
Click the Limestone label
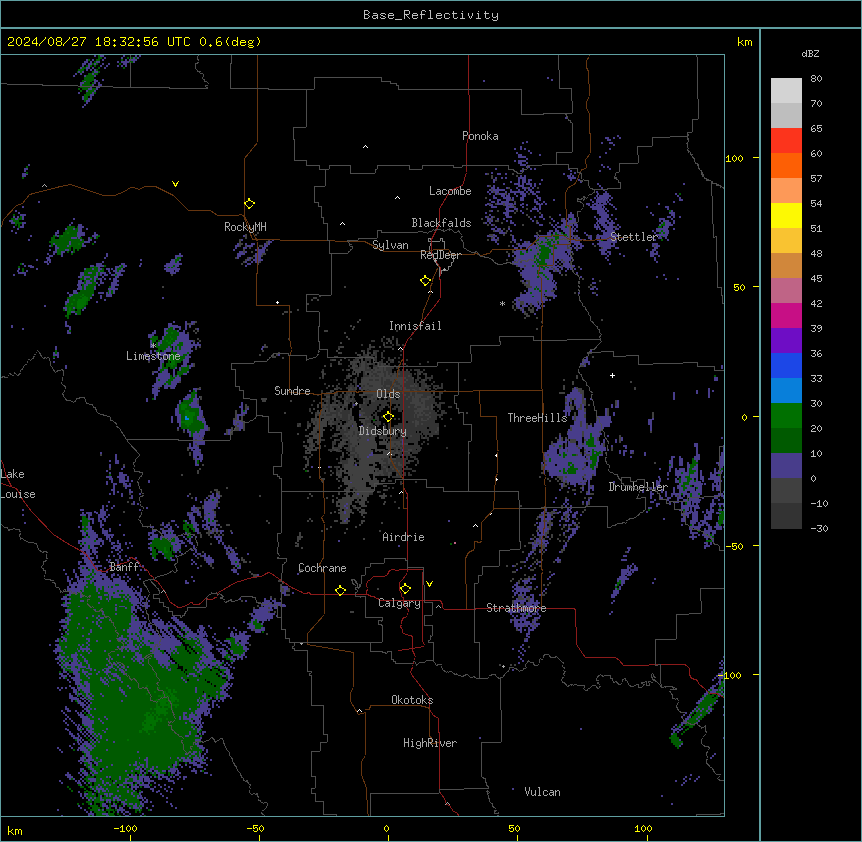tap(153, 356)
